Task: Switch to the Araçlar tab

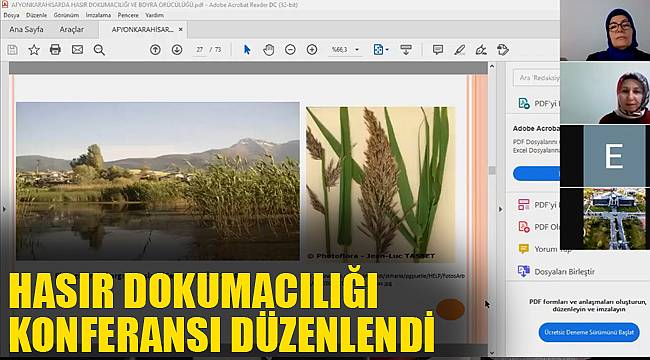Action: point(72,29)
